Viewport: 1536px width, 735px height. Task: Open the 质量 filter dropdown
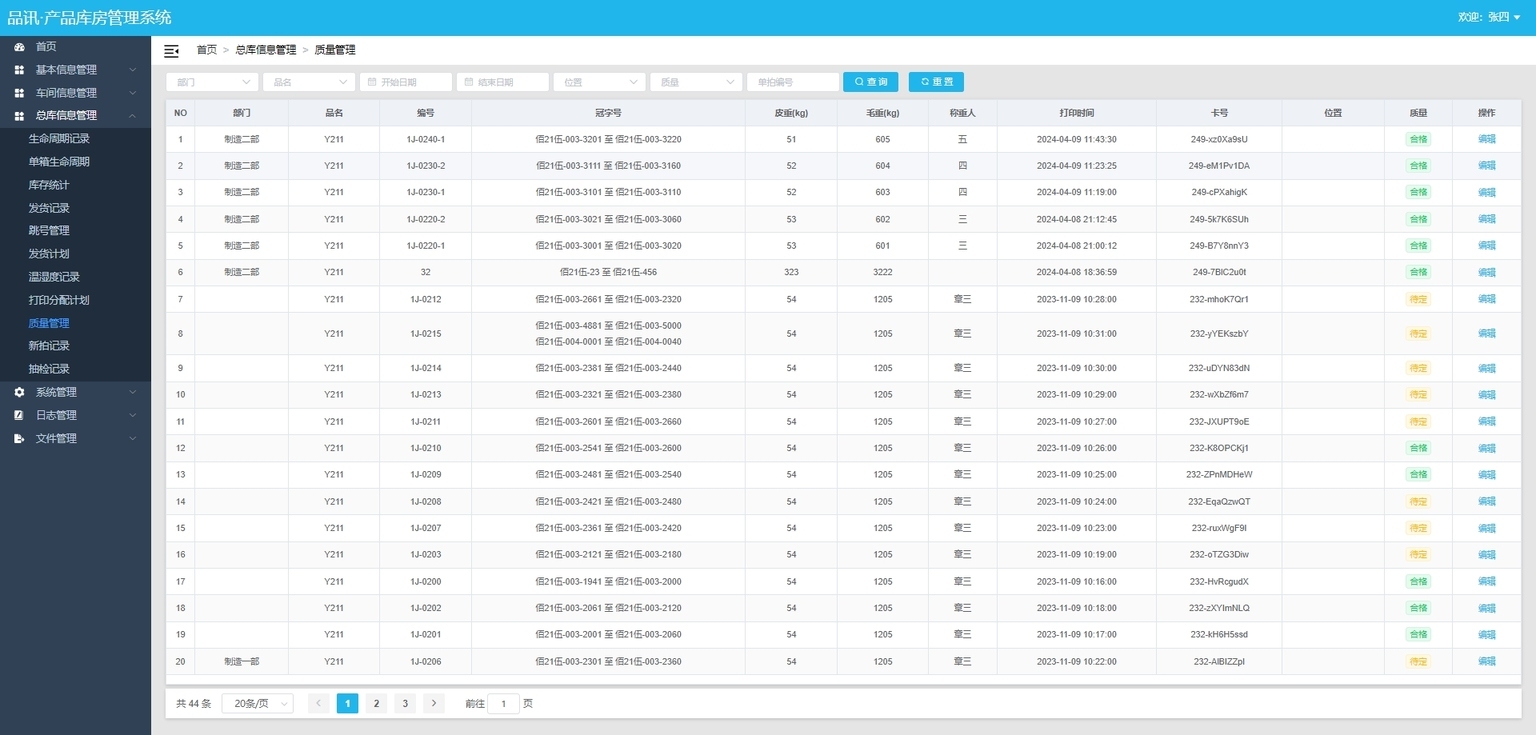coord(696,82)
